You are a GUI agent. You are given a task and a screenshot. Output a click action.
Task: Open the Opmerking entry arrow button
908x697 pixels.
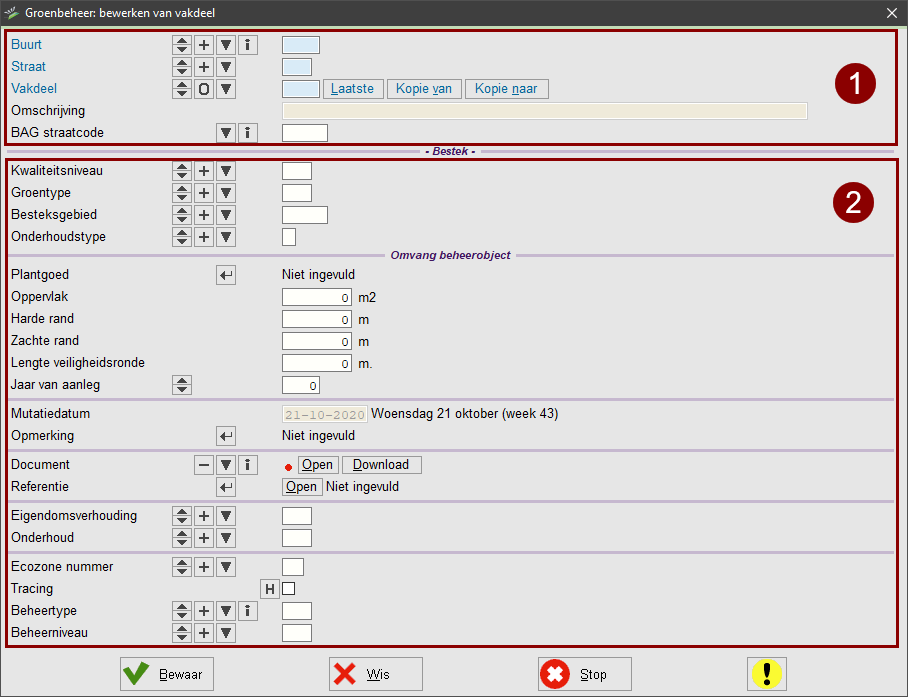click(x=226, y=436)
